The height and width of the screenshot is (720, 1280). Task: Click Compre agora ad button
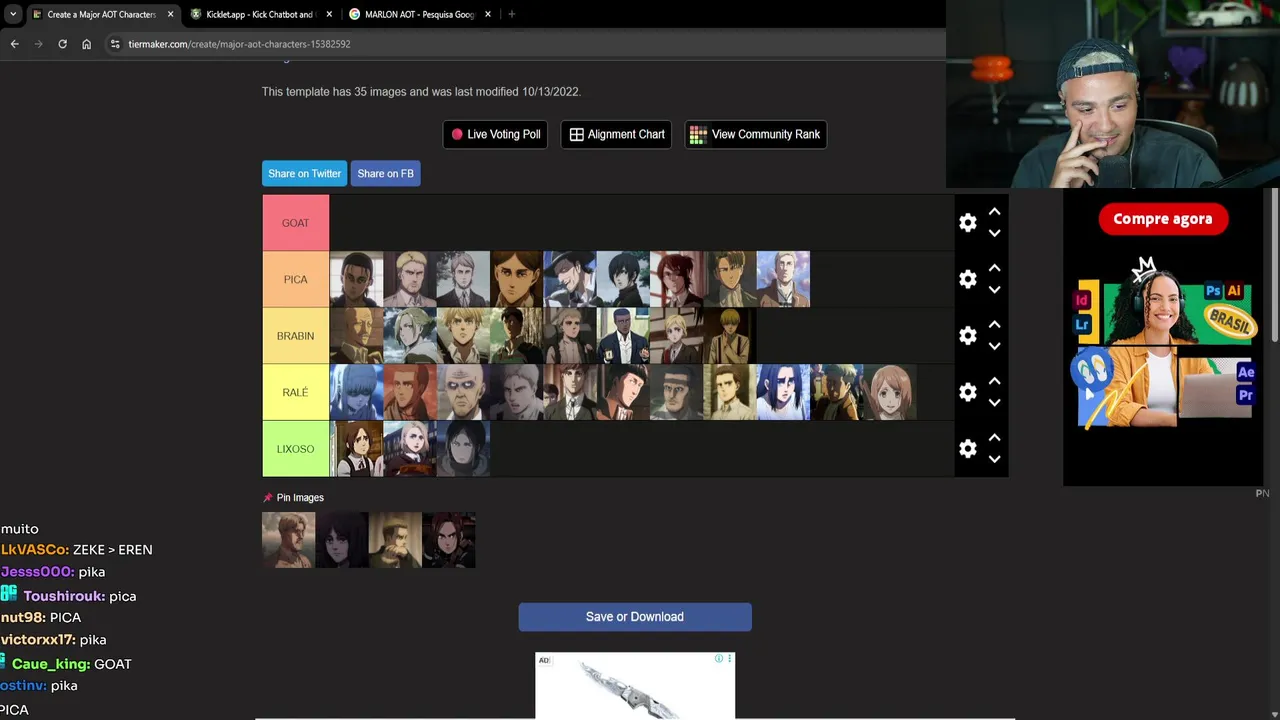pyautogui.click(x=1162, y=219)
